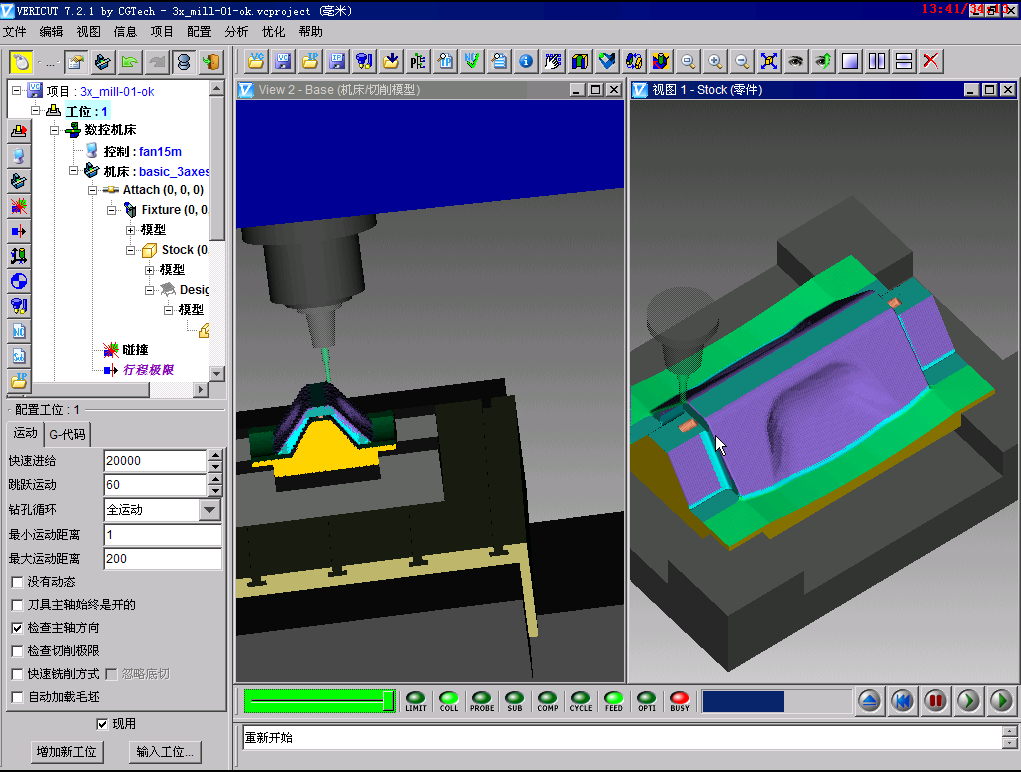Collapse the 机床 basic_3axes tree node

[x=74, y=171]
